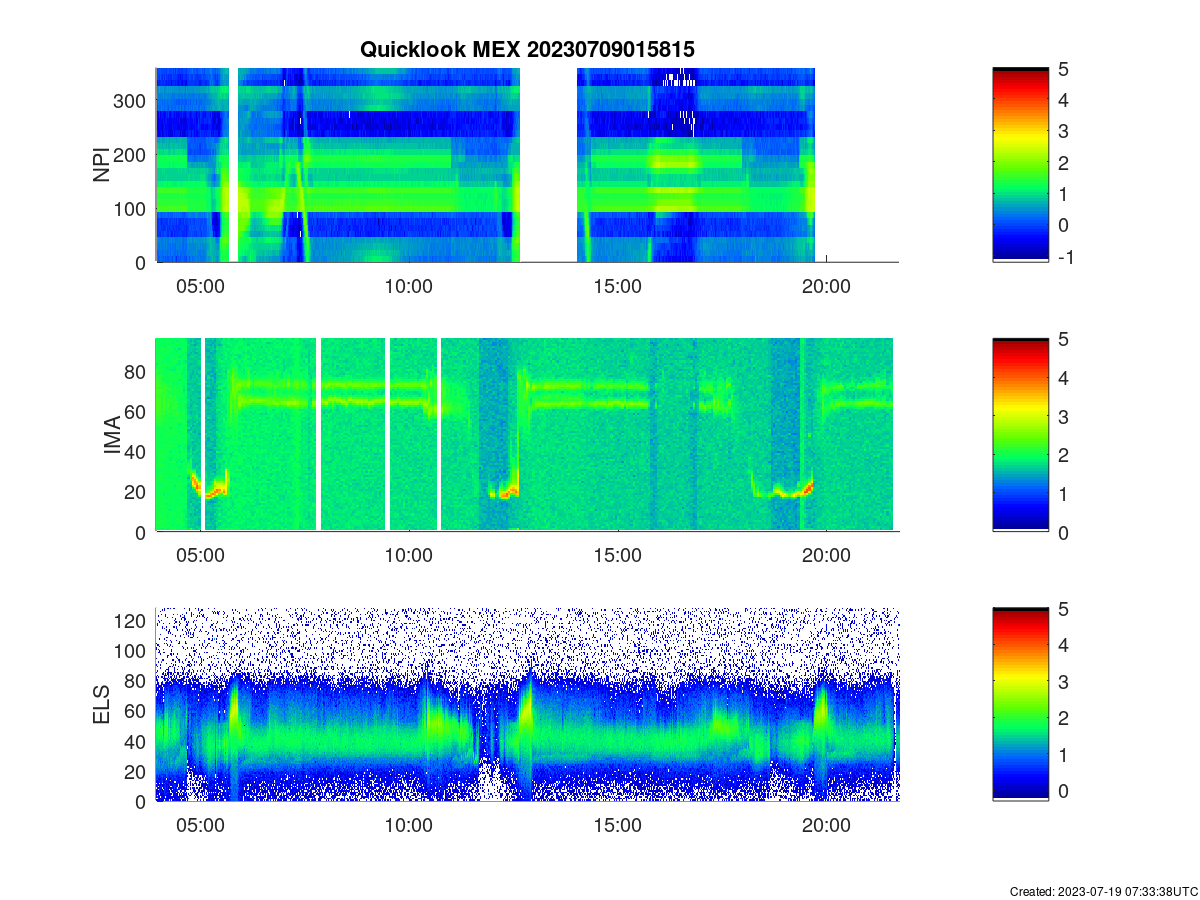Viewport: 1200px width, 900px height.
Task: Click the NPI spectrogram plot area
Action: tap(527, 165)
